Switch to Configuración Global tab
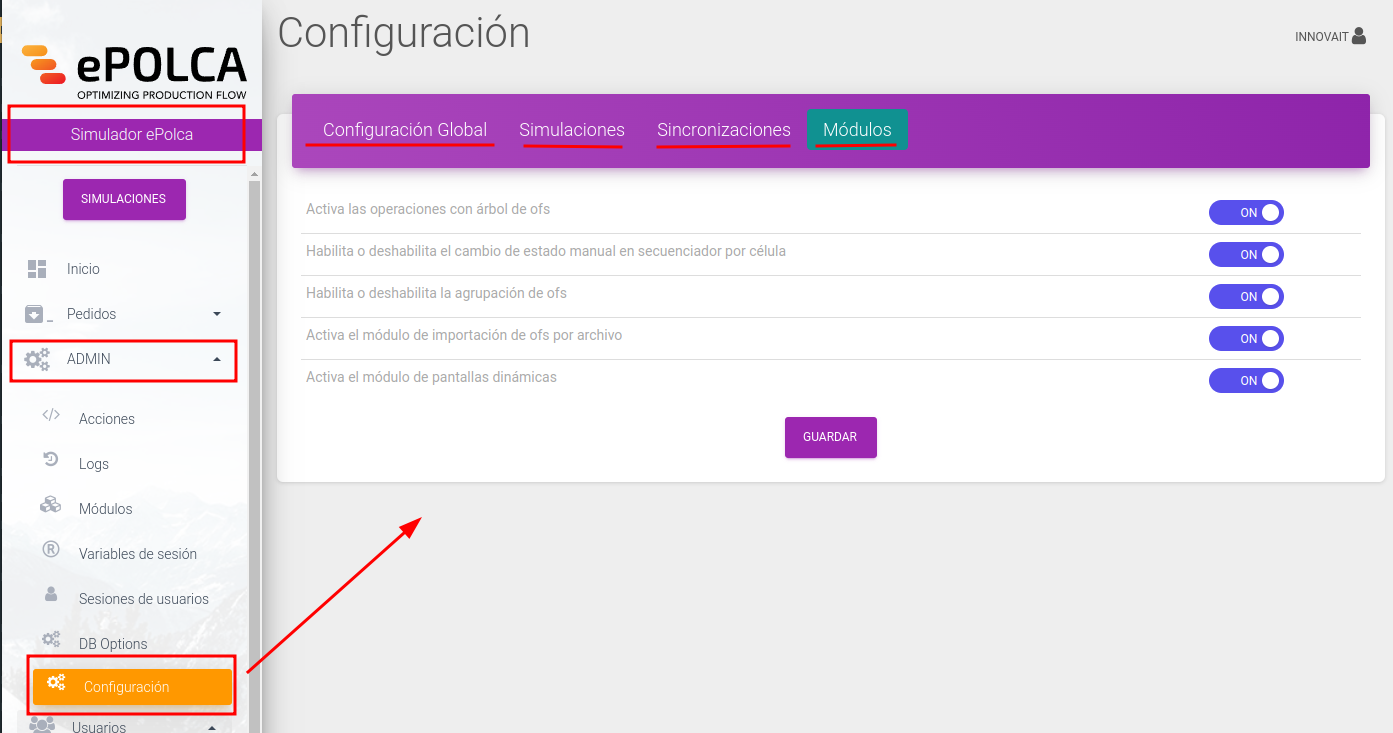 (x=405, y=130)
